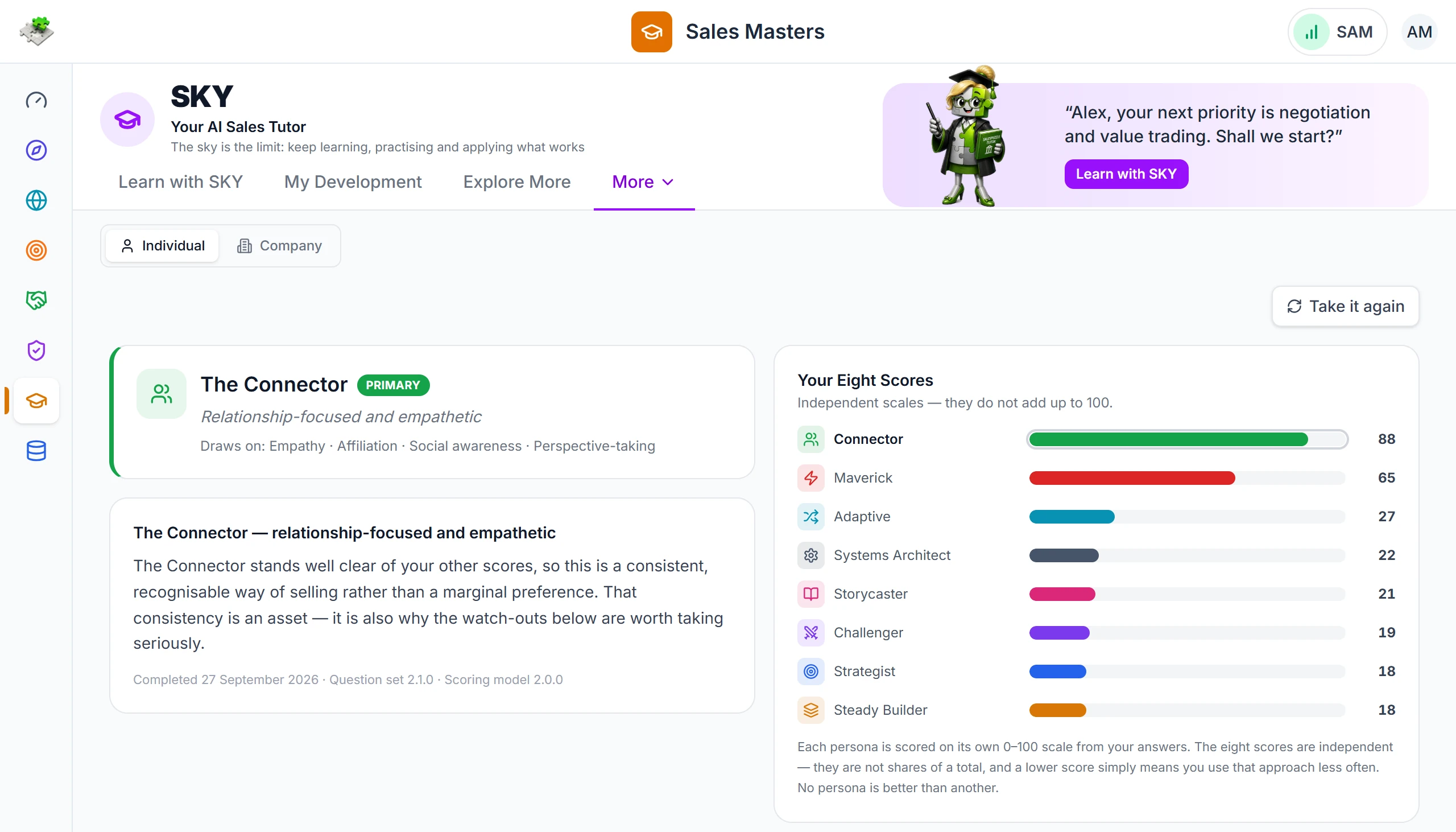Image resolution: width=1456 pixels, height=832 pixels.
Task: Select the orange target icon in sidebar
Action: [x=36, y=250]
